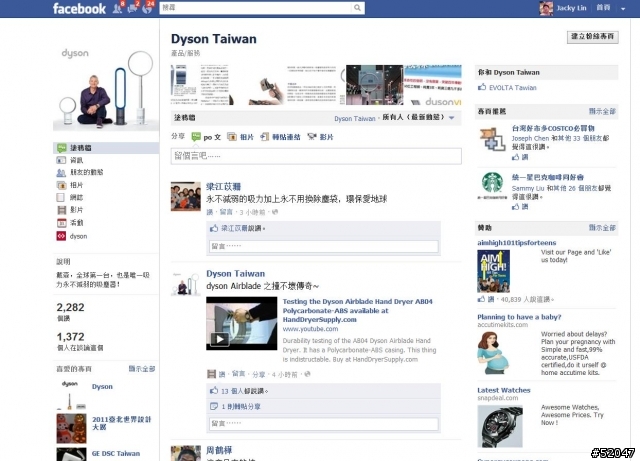Viewport: 640px width, 461px height.
Task: View the 1 share link
Action: [x=241, y=407]
